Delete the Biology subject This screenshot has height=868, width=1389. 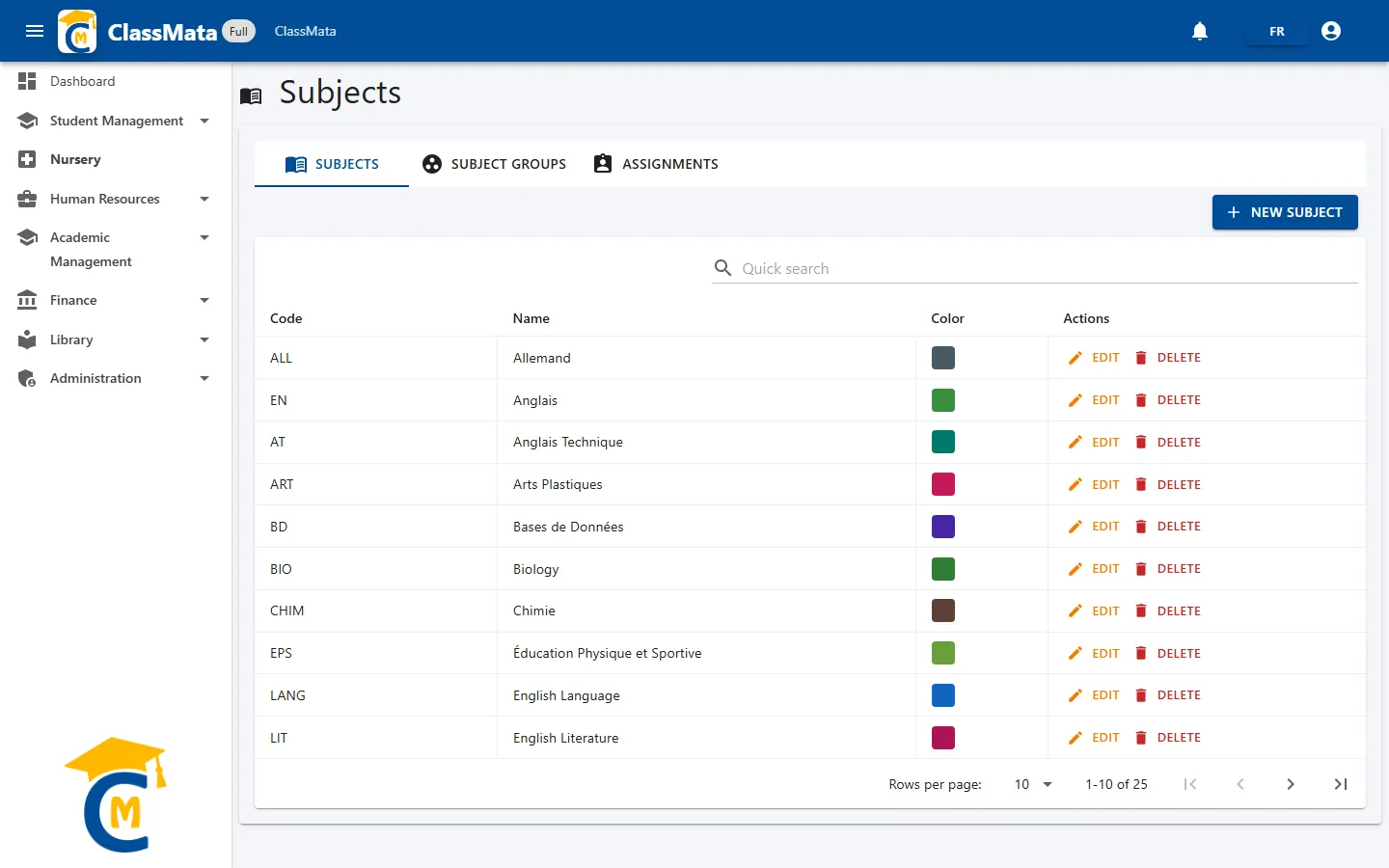click(1167, 569)
